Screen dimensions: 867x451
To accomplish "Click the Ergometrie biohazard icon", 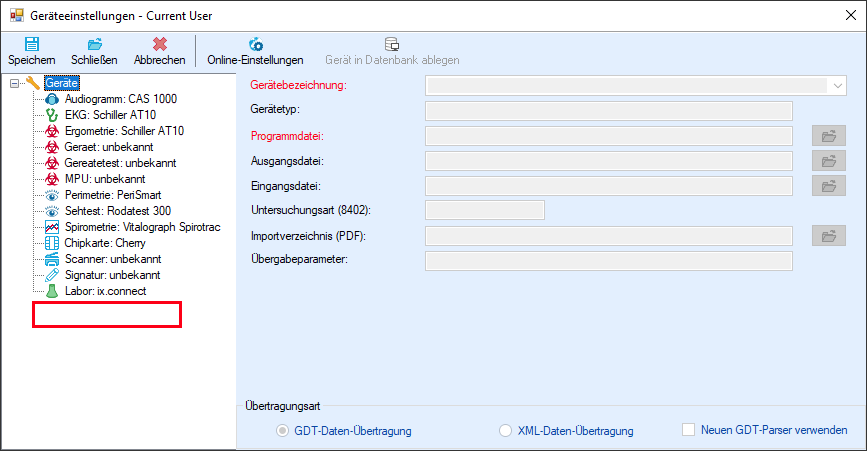I will point(52,131).
